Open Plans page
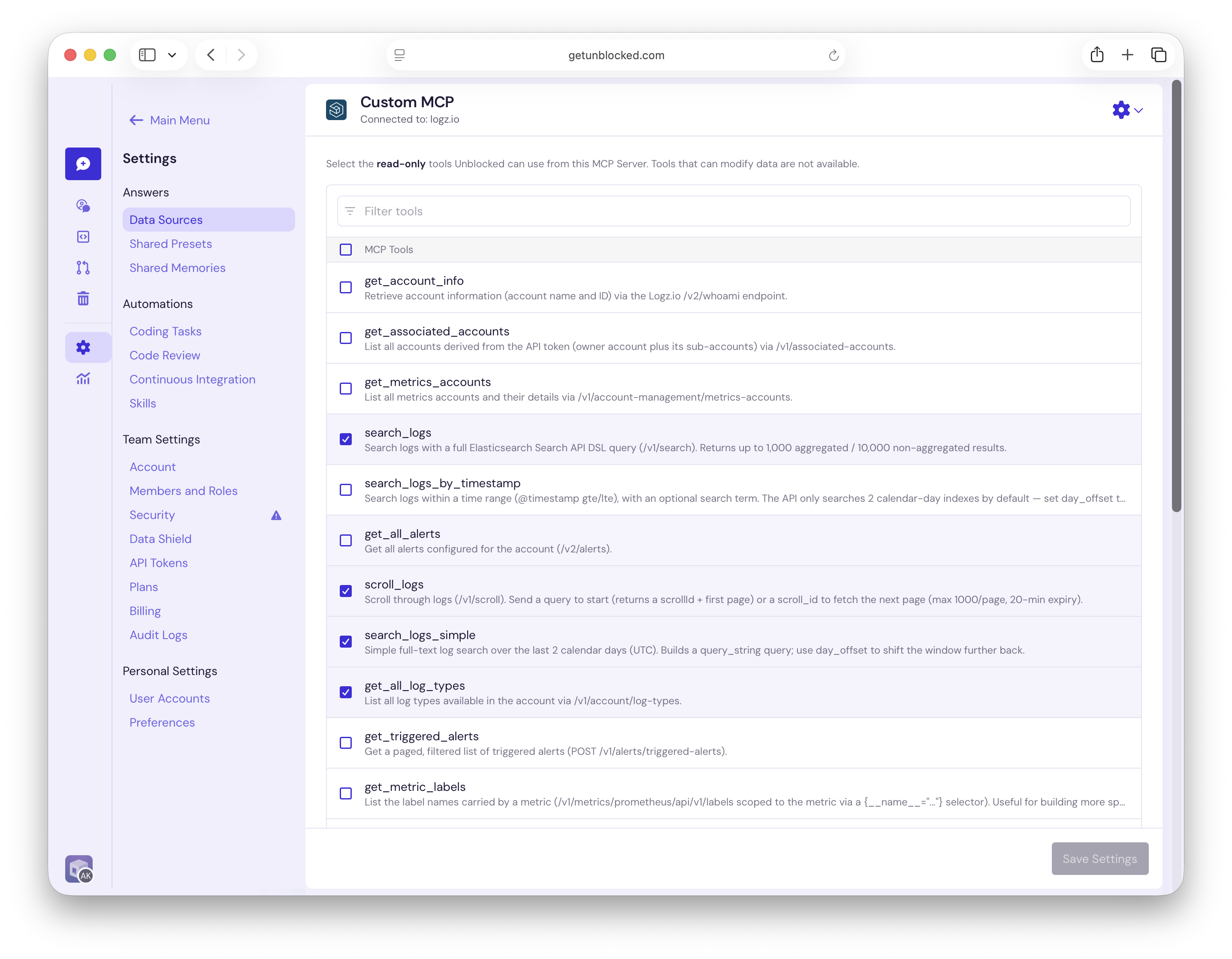This screenshot has height=959, width=1232. 143,587
